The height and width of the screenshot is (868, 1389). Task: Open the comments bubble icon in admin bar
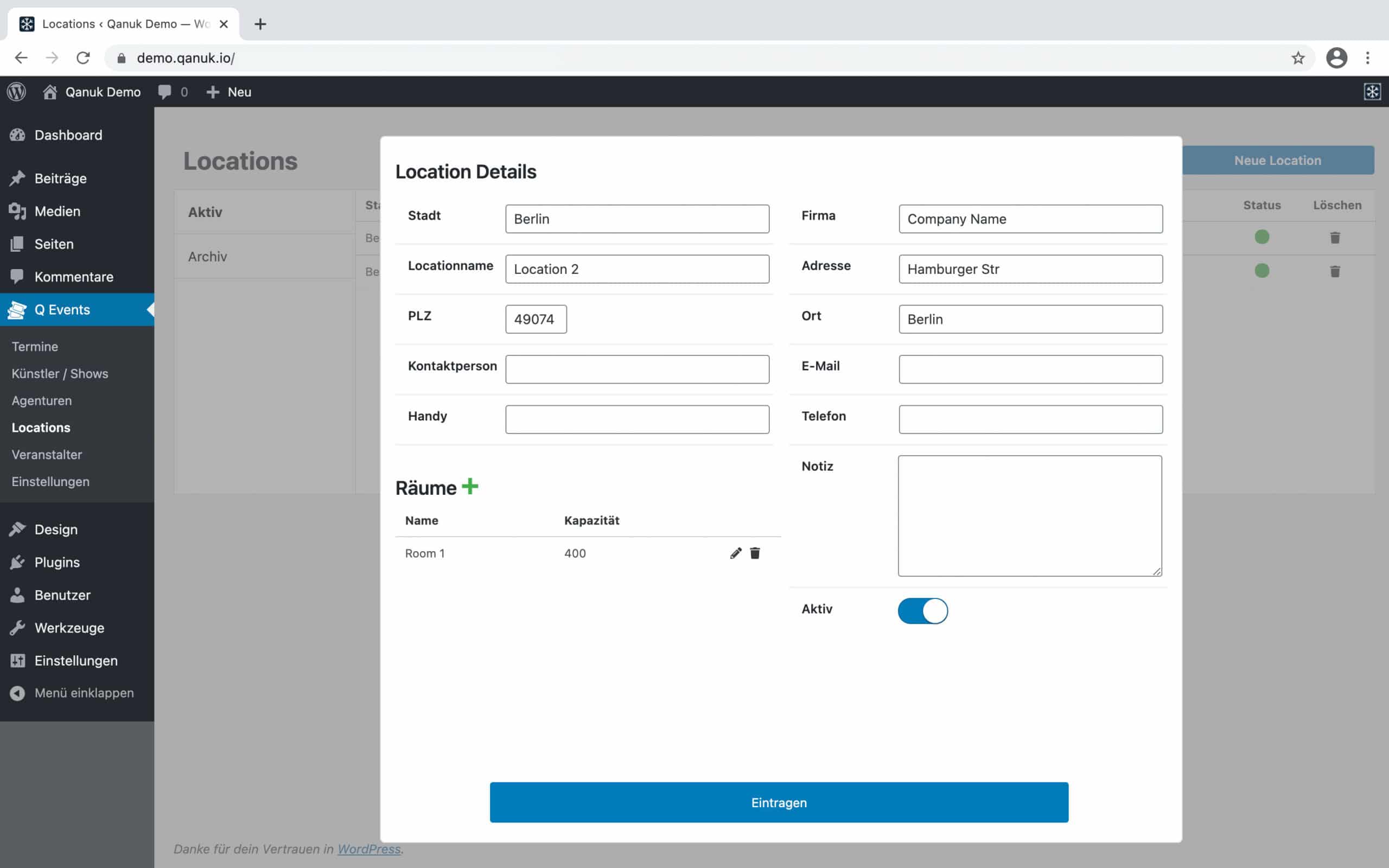(x=165, y=92)
